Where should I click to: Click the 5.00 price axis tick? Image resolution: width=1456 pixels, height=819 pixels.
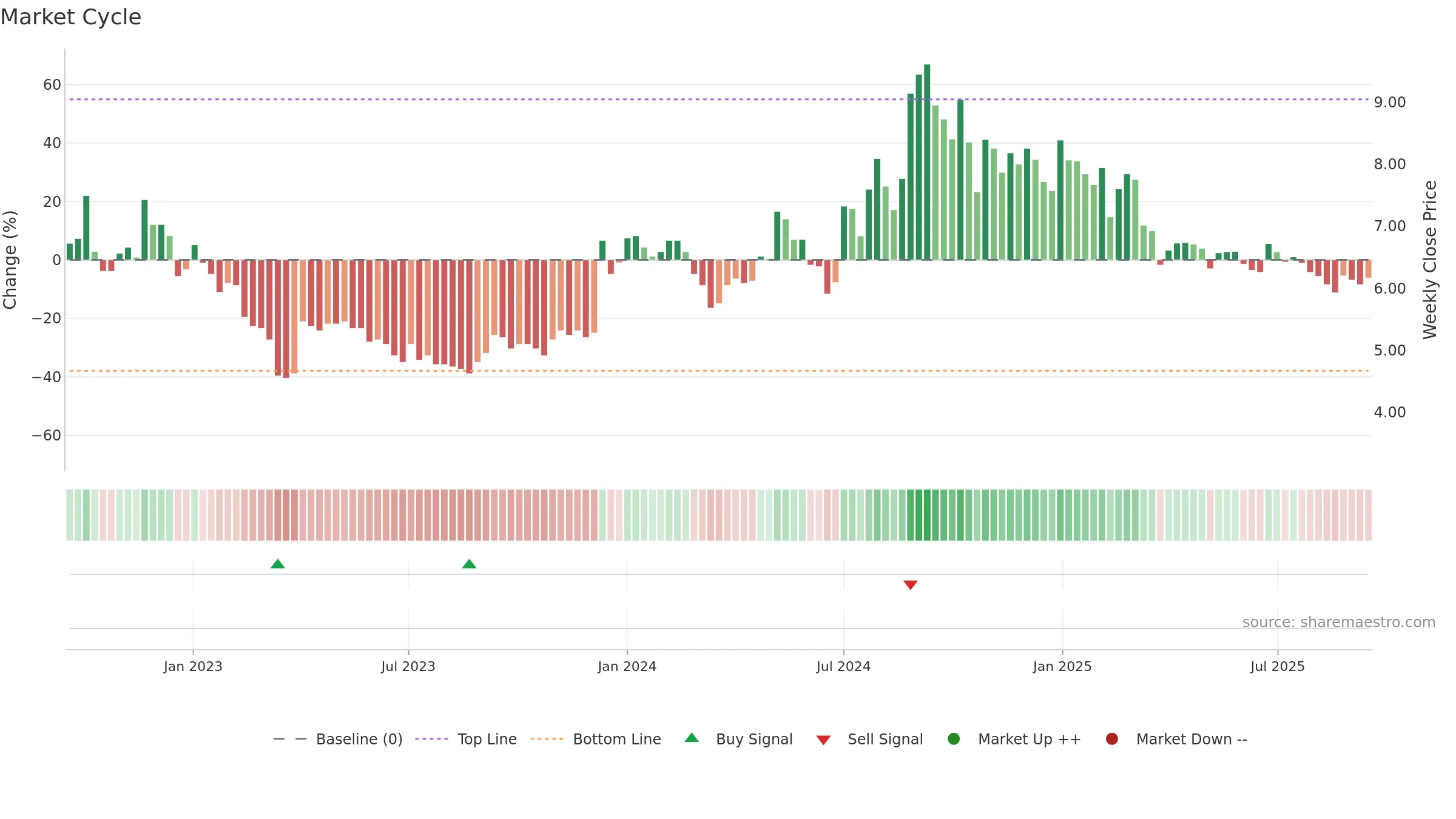[x=1390, y=351]
